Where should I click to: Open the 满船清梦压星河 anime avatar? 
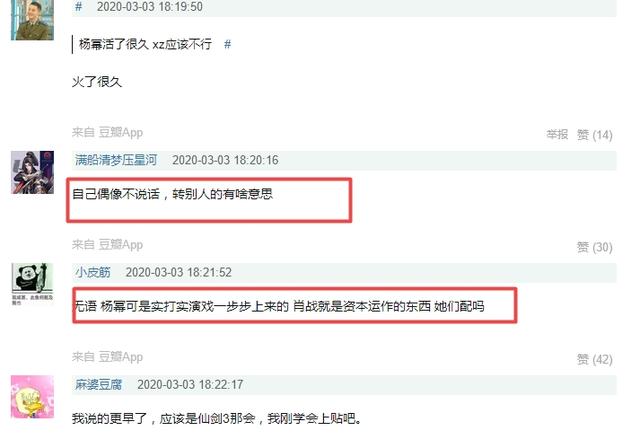[32, 172]
